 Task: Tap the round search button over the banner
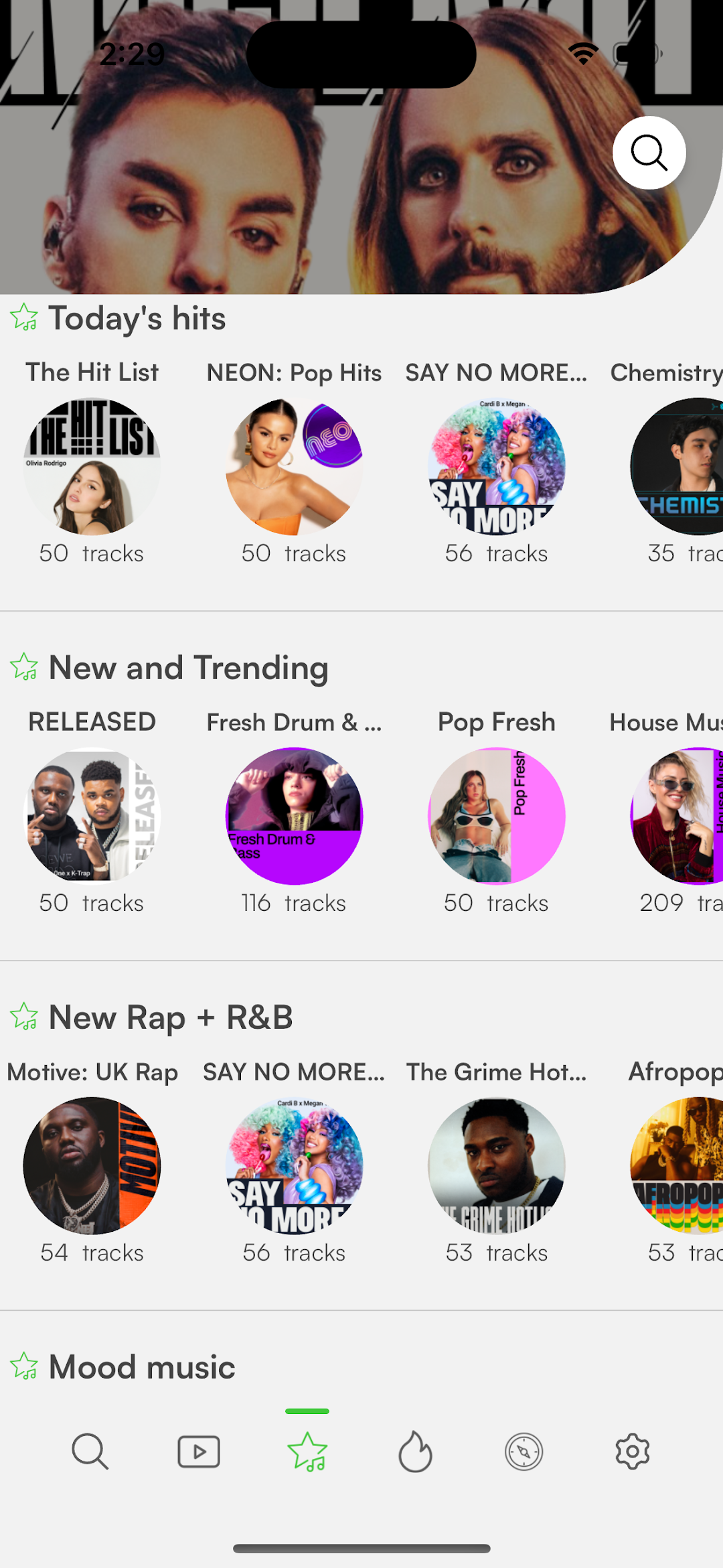click(649, 153)
